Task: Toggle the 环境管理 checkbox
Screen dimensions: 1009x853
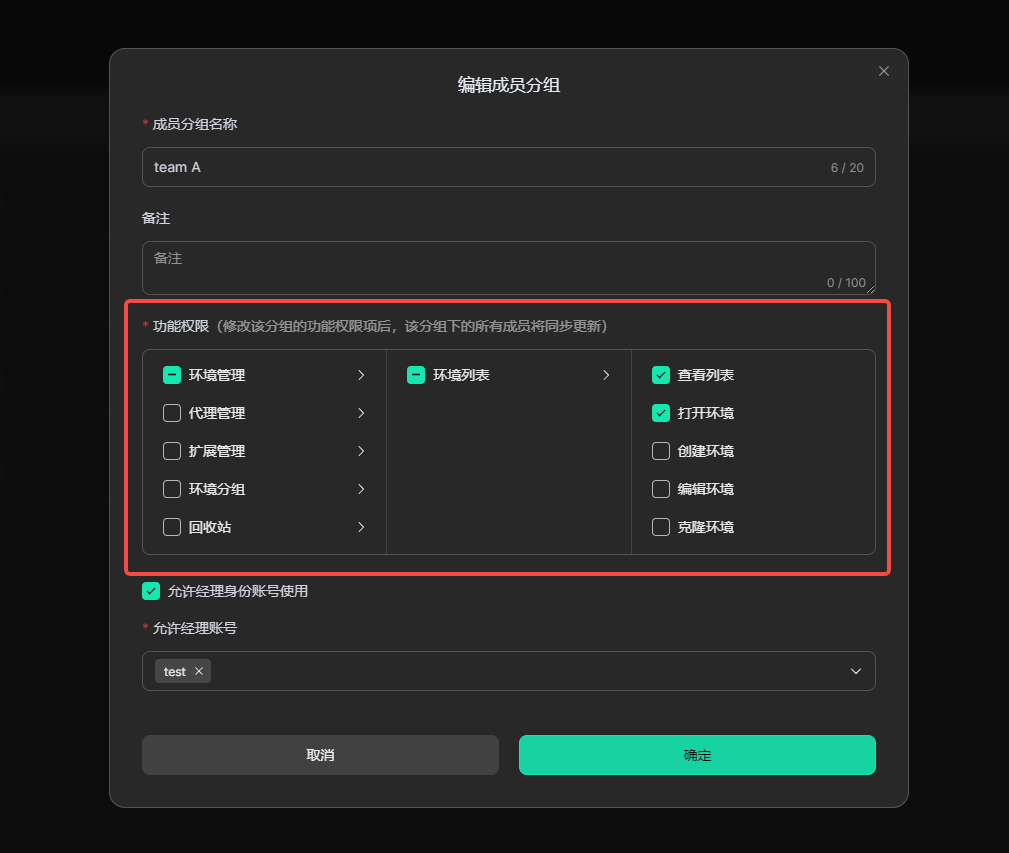Action: coord(172,376)
